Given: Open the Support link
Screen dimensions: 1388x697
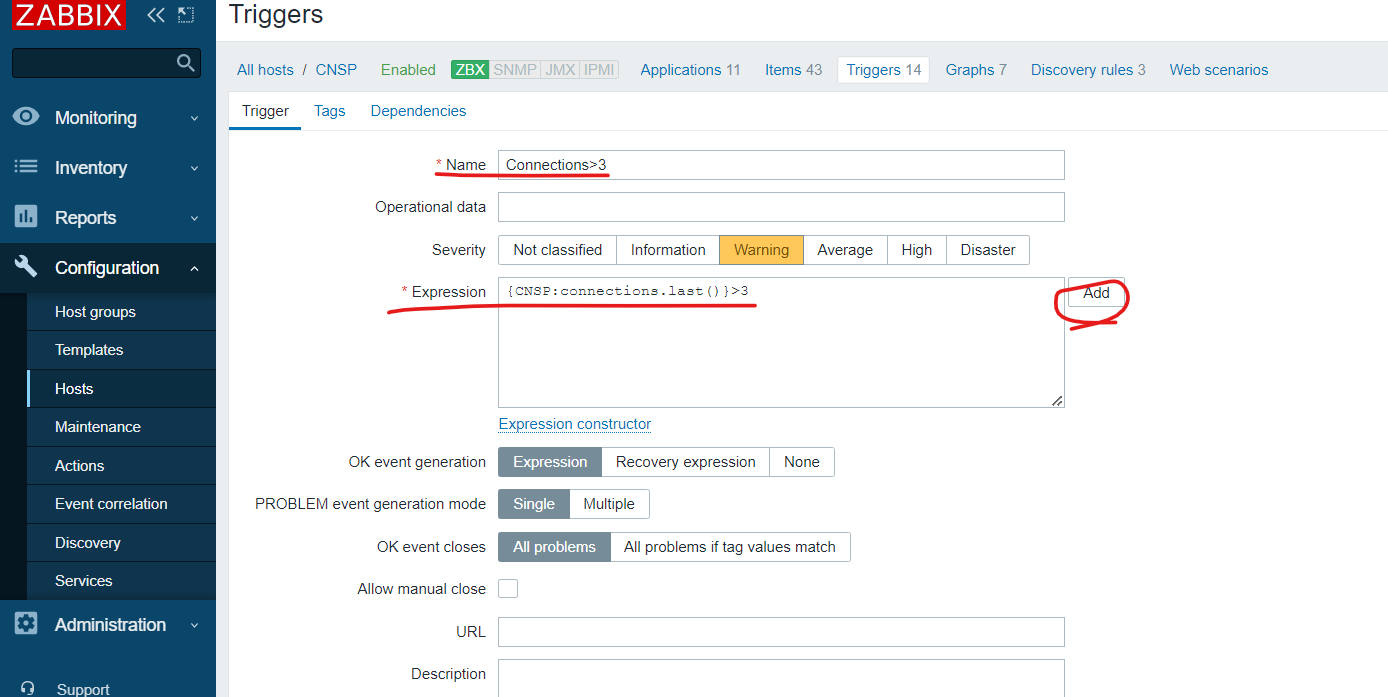Looking at the screenshot, I should (x=83, y=689).
